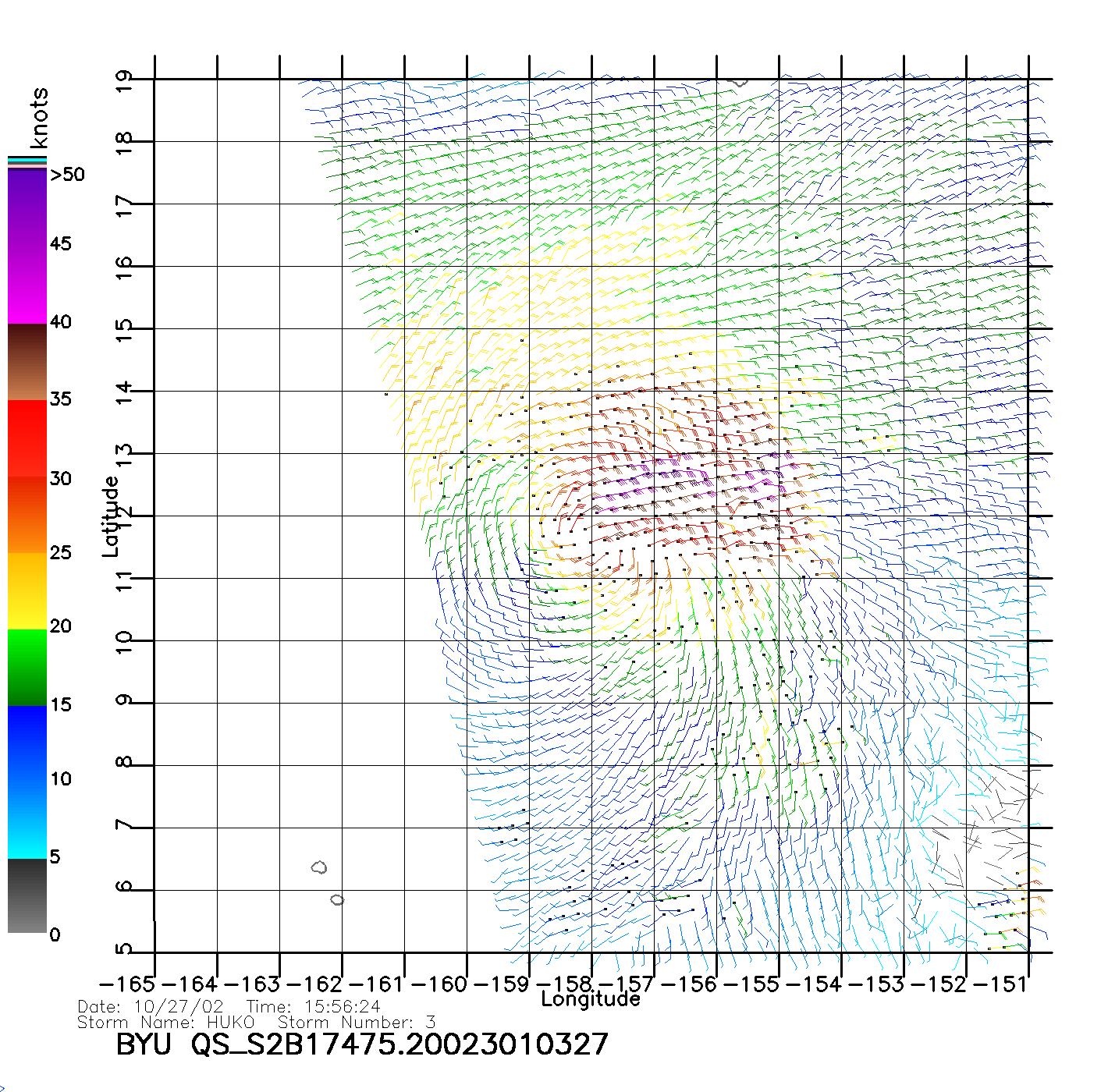Click the Storm Name HUKO text
Screen dimensions: 1108x1092
[x=166, y=1023]
